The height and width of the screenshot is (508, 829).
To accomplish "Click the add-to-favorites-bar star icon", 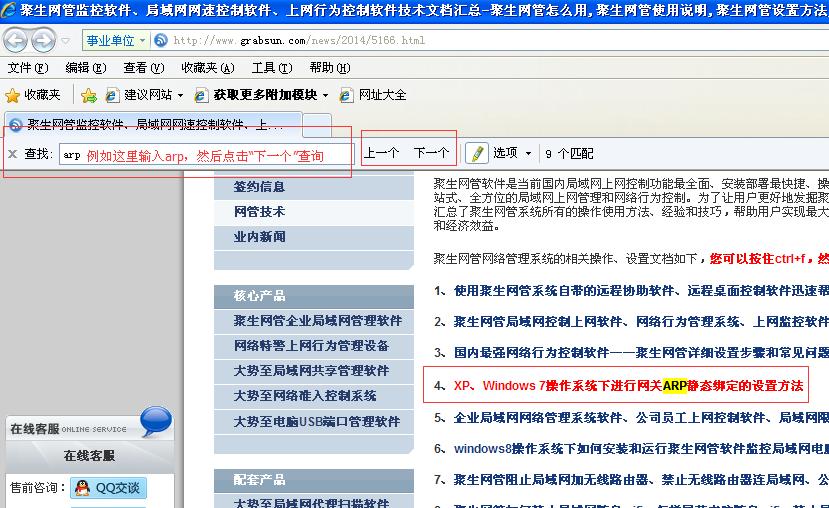I will [89, 95].
